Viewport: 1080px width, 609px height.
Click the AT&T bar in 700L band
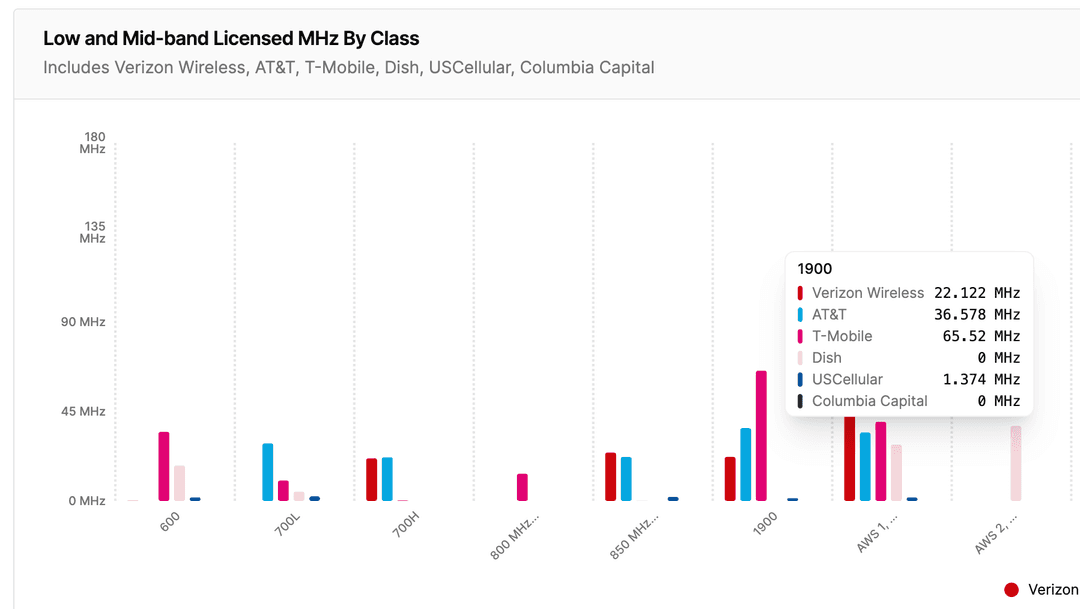[268, 472]
